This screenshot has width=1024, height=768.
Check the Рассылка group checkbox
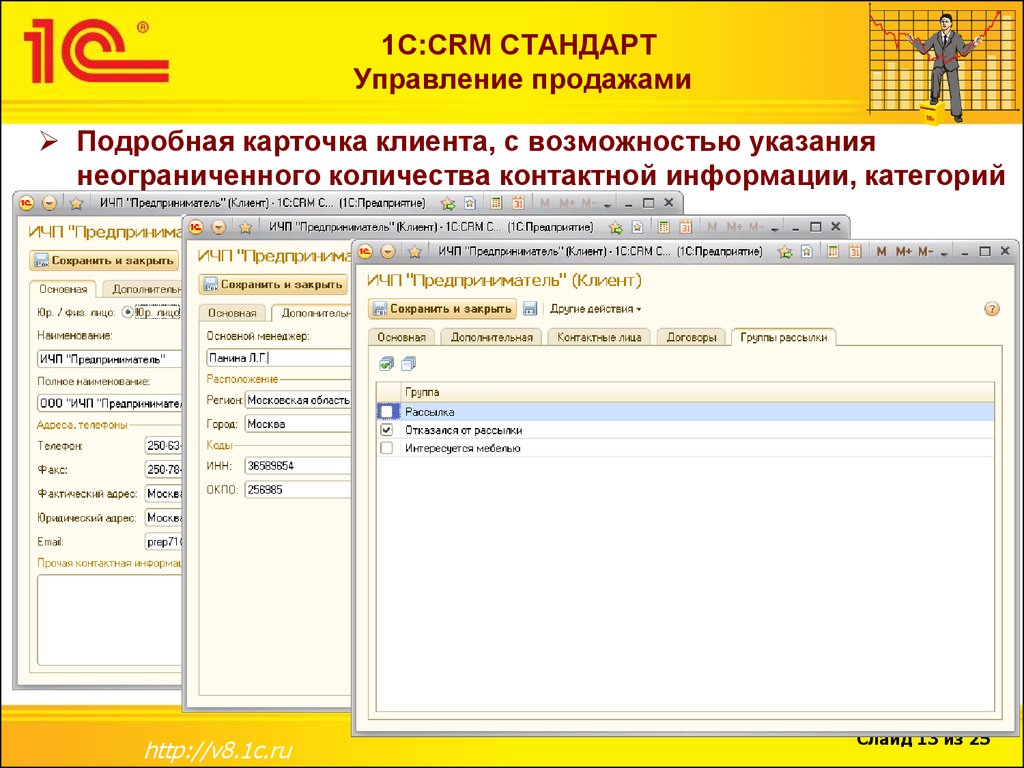(387, 411)
